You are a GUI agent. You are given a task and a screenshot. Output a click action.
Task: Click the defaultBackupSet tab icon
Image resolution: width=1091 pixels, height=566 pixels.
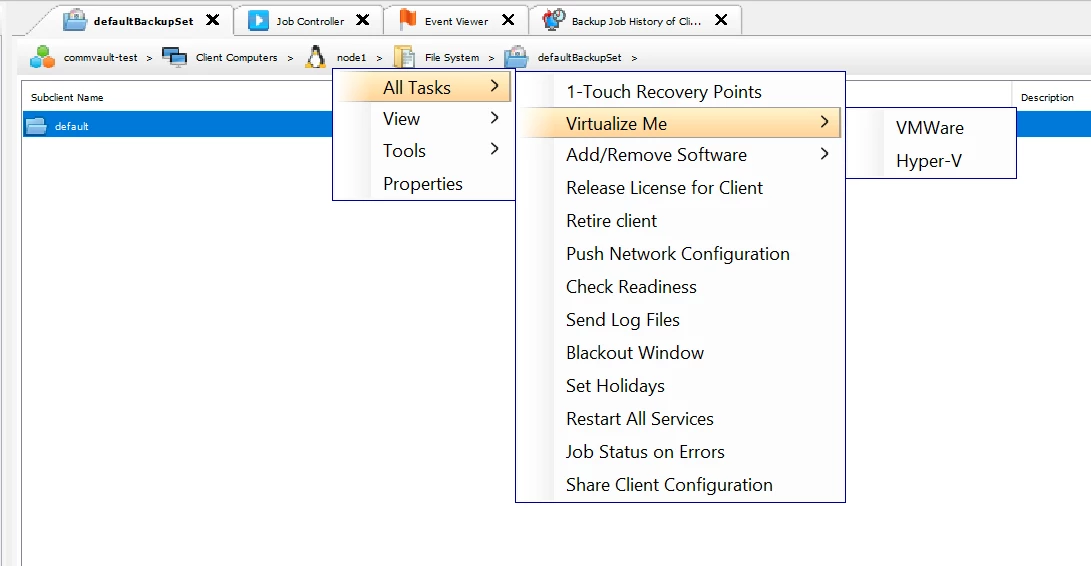(x=74, y=20)
